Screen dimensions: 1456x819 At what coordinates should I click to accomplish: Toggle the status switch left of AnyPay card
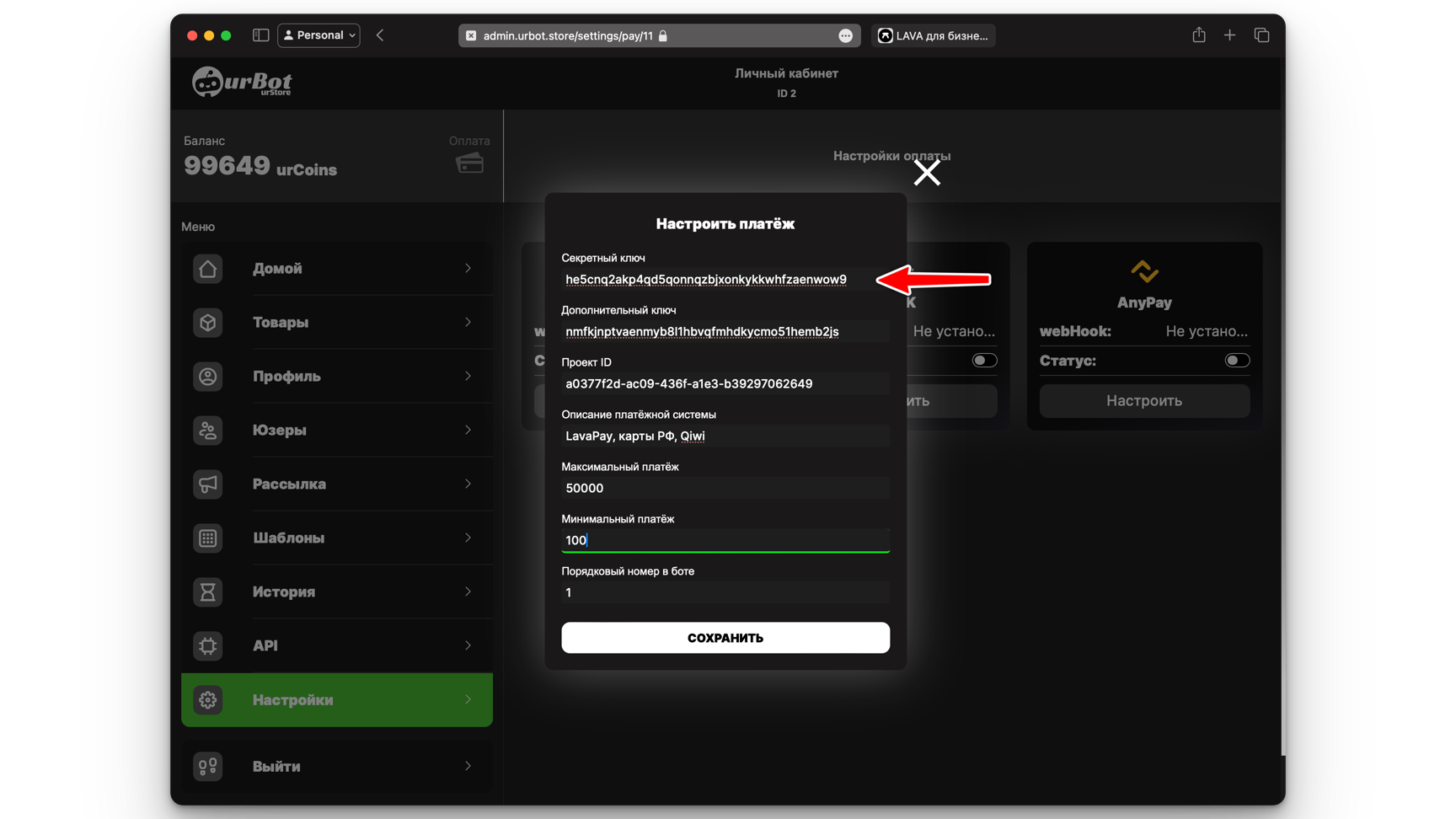pos(983,361)
